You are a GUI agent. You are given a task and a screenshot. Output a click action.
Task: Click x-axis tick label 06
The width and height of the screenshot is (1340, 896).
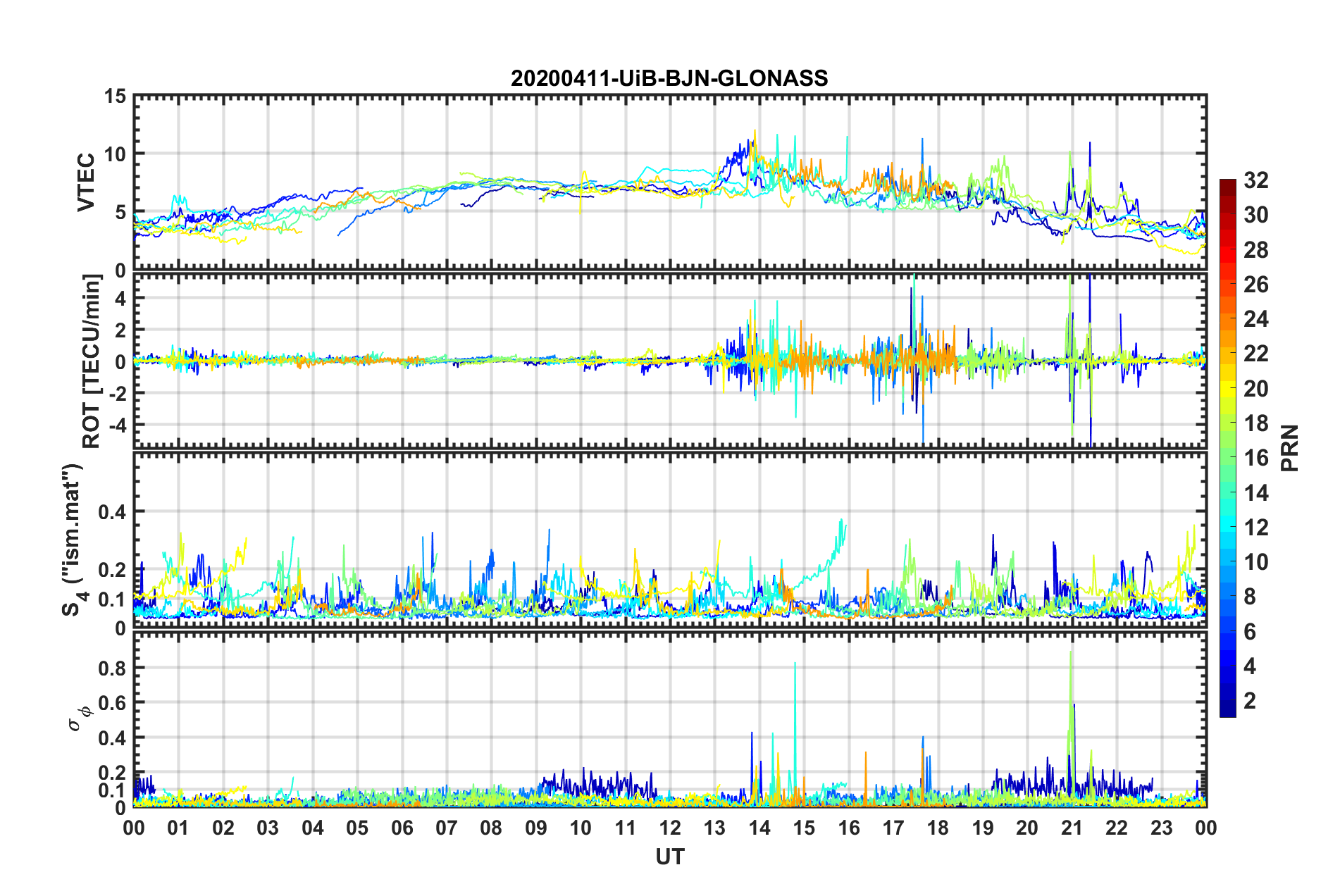coord(402,827)
